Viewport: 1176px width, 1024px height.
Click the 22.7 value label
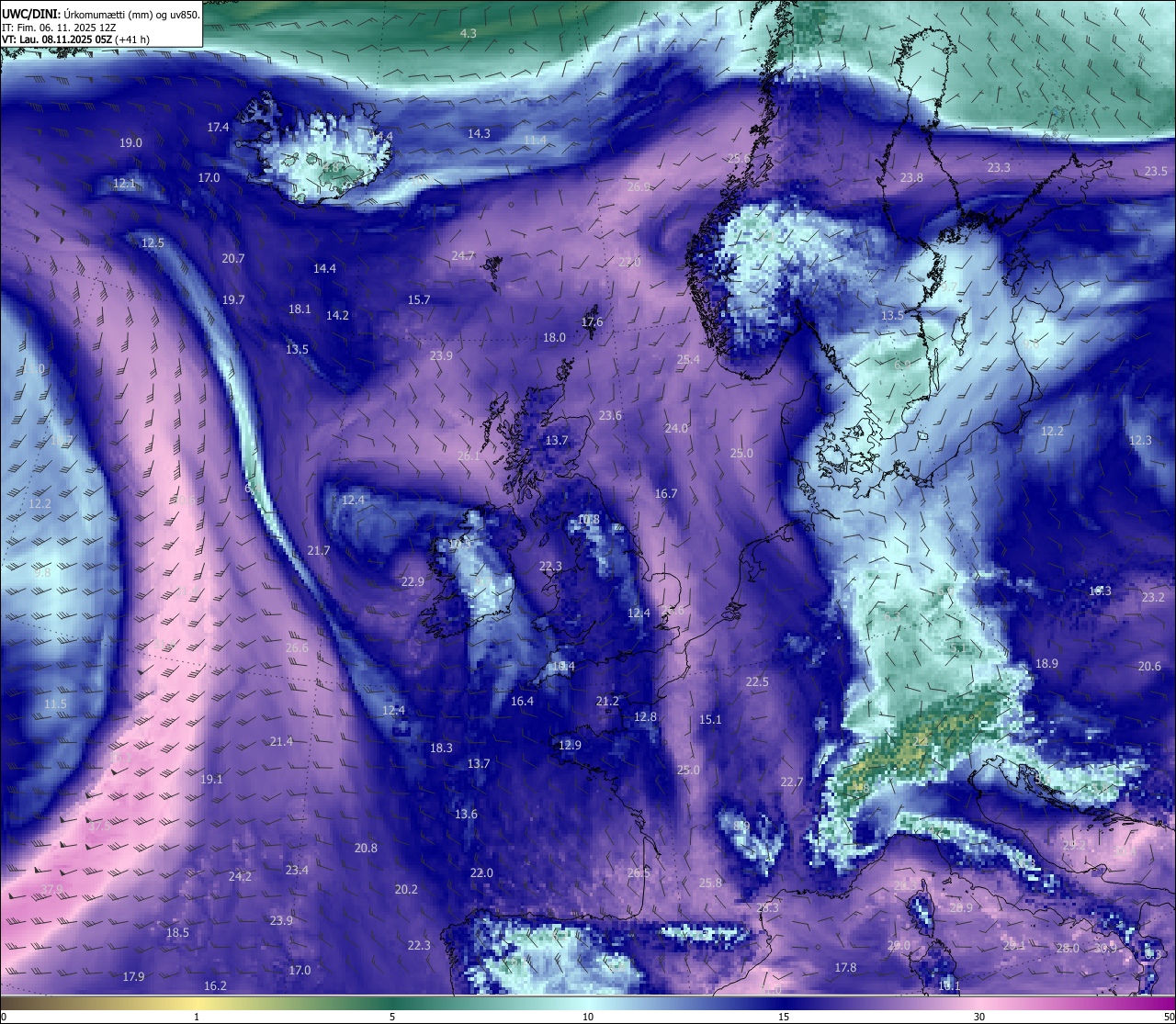(x=792, y=782)
